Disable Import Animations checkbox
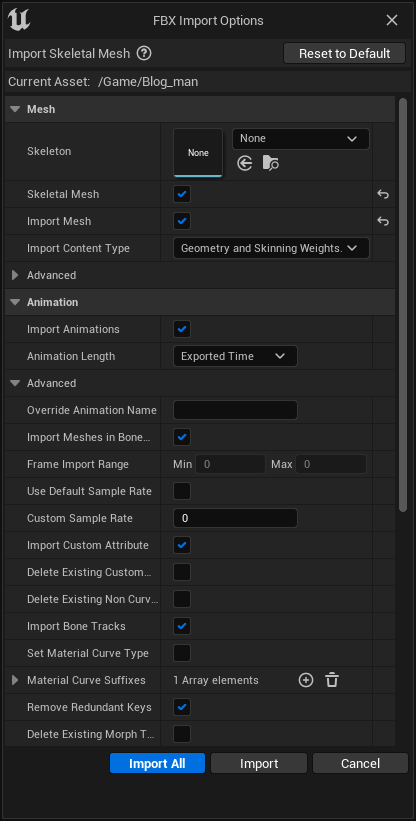 [x=182, y=329]
